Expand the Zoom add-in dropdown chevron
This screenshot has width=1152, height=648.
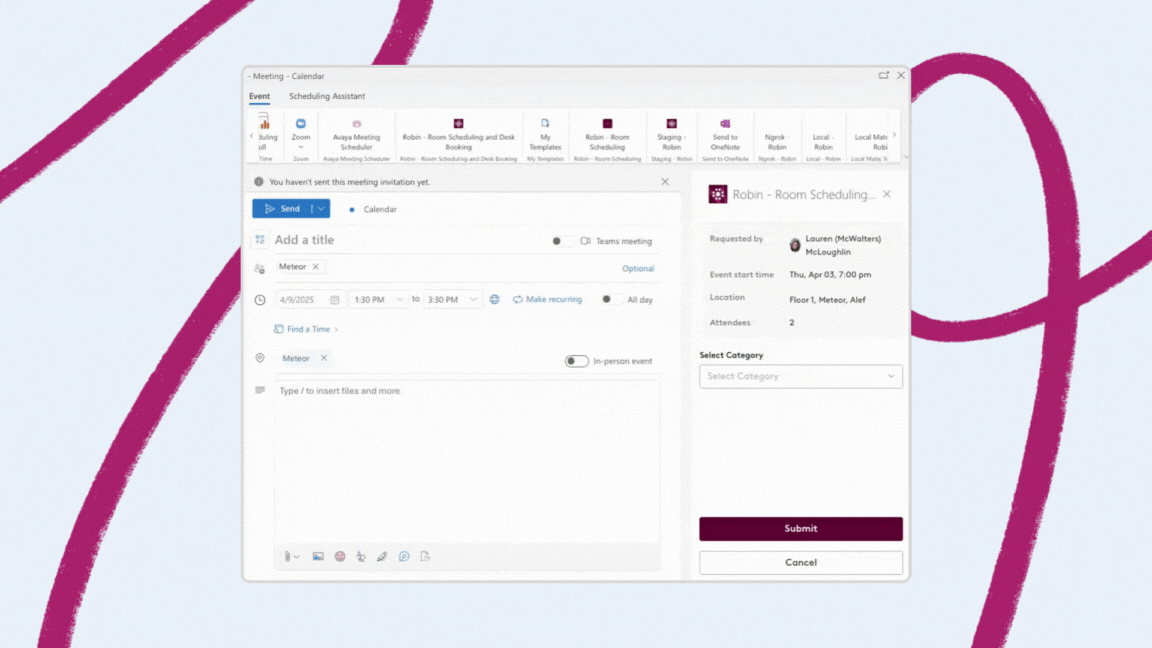point(300,148)
